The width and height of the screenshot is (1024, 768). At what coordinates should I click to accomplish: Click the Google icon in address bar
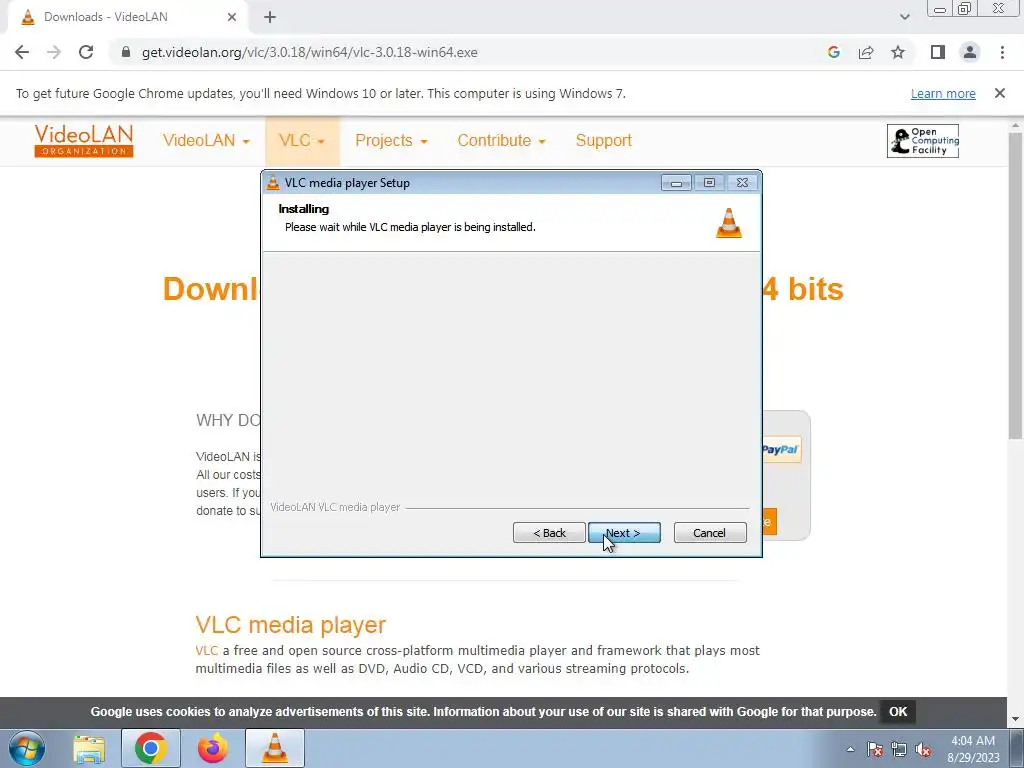[833, 52]
